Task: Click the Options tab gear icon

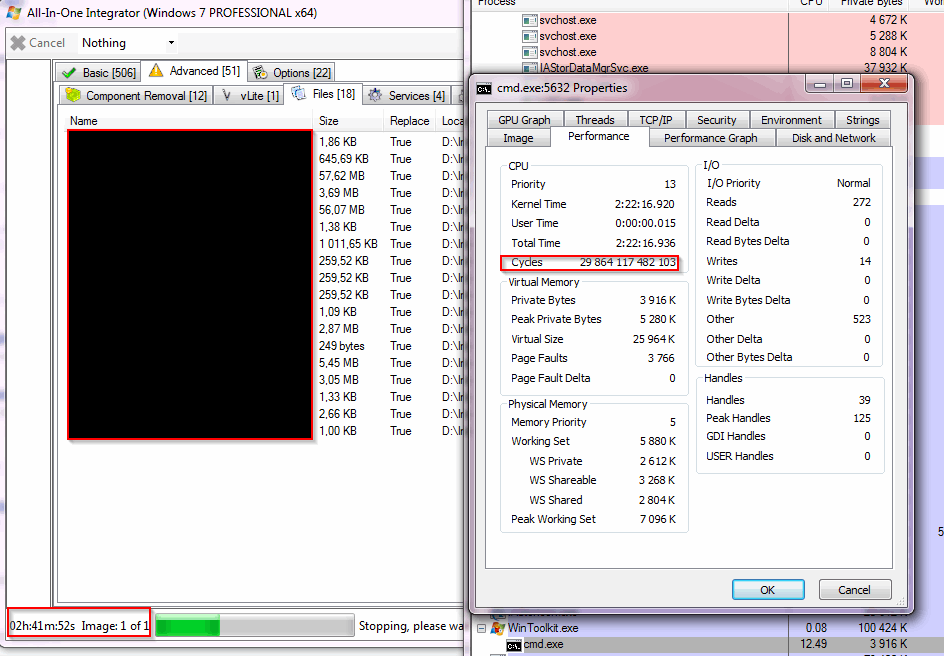Action: [260, 72]
